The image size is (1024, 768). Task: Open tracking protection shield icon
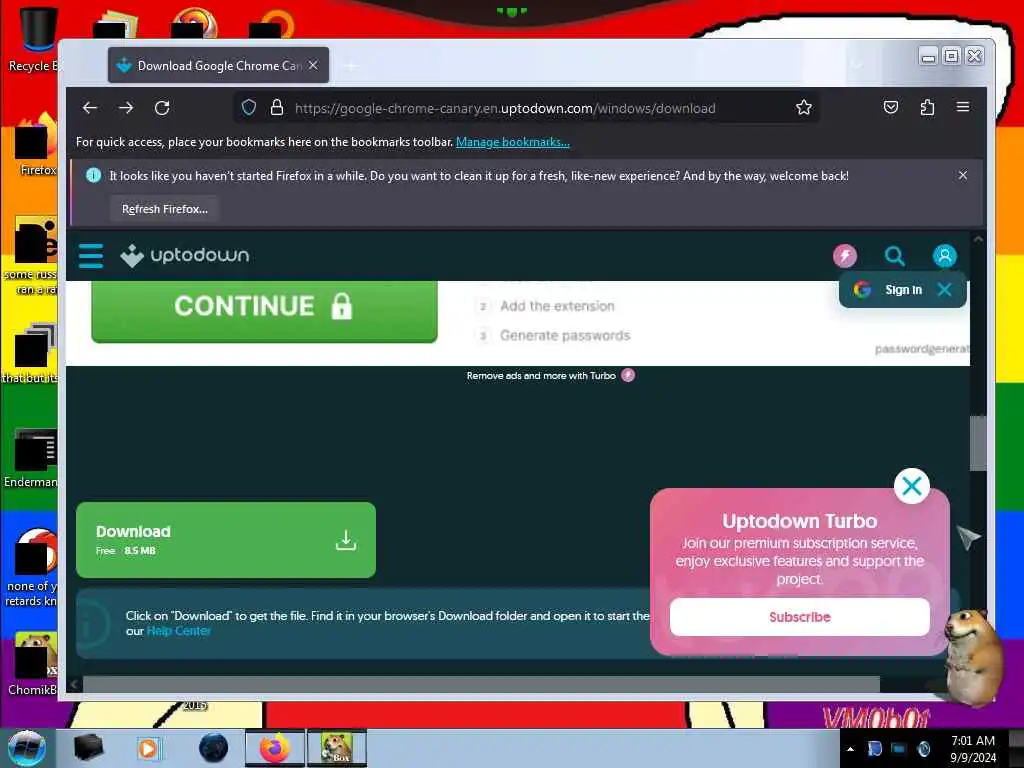pos(249,108)
